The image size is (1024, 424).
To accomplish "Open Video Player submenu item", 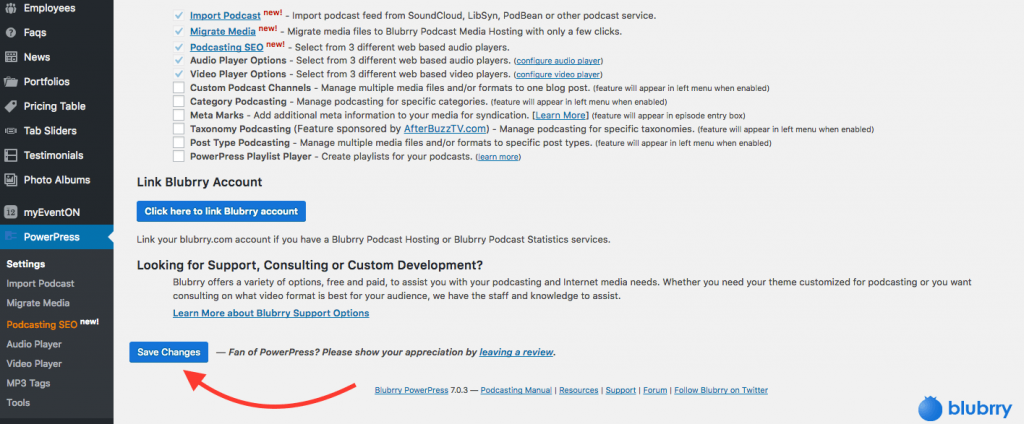I will 34,363.
